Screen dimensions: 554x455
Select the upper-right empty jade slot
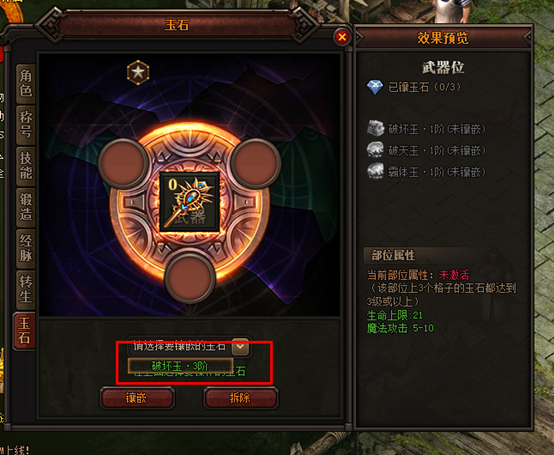pyautogui.click(x=256, y=163)
